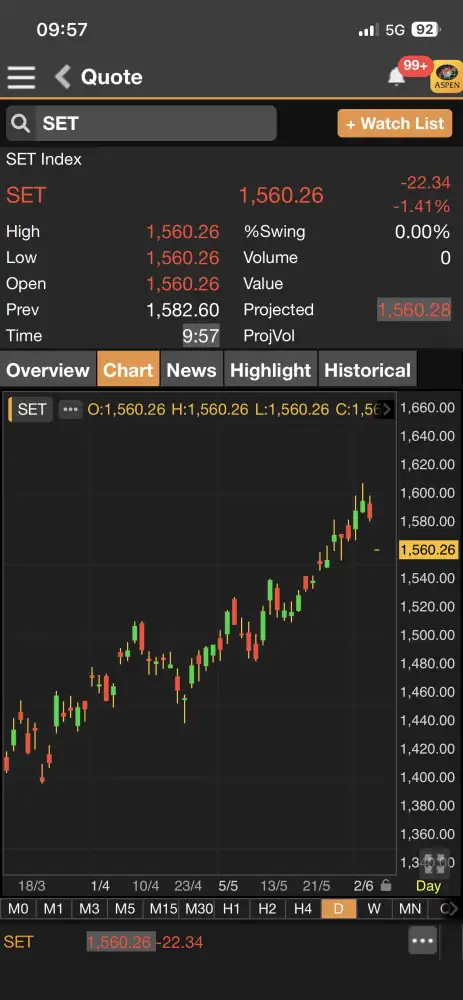Image resolution: width=463 pixels, height=1000 pixels.
Task: Select the H4 timeframe
Action: [303, 908]
